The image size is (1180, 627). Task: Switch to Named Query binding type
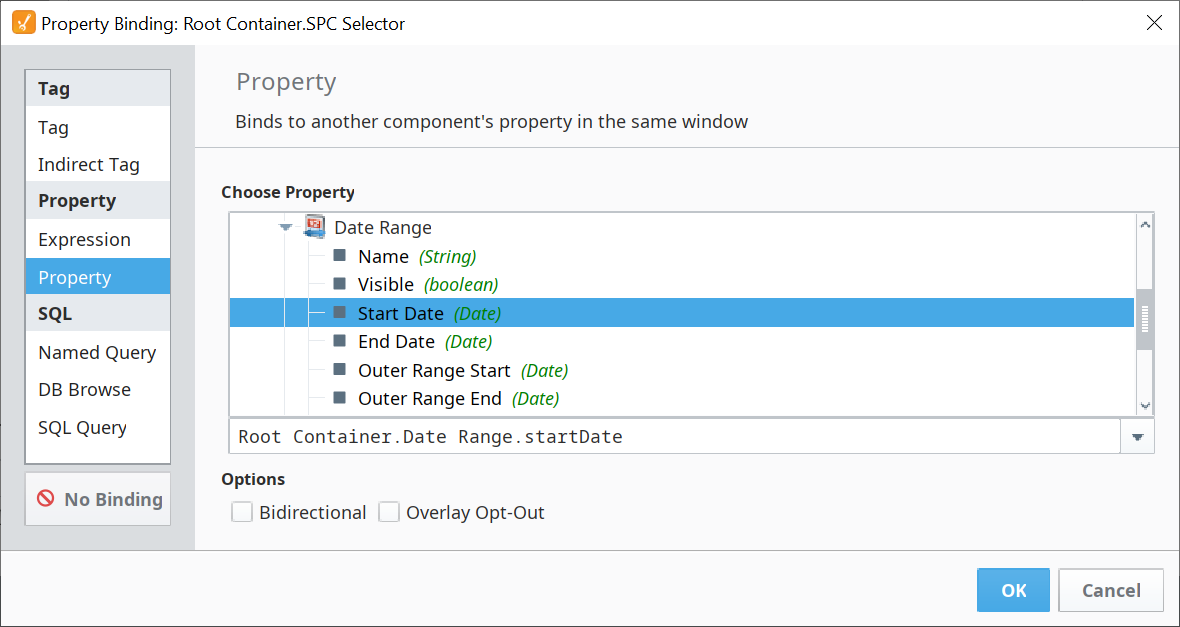[x=97, y=352]
